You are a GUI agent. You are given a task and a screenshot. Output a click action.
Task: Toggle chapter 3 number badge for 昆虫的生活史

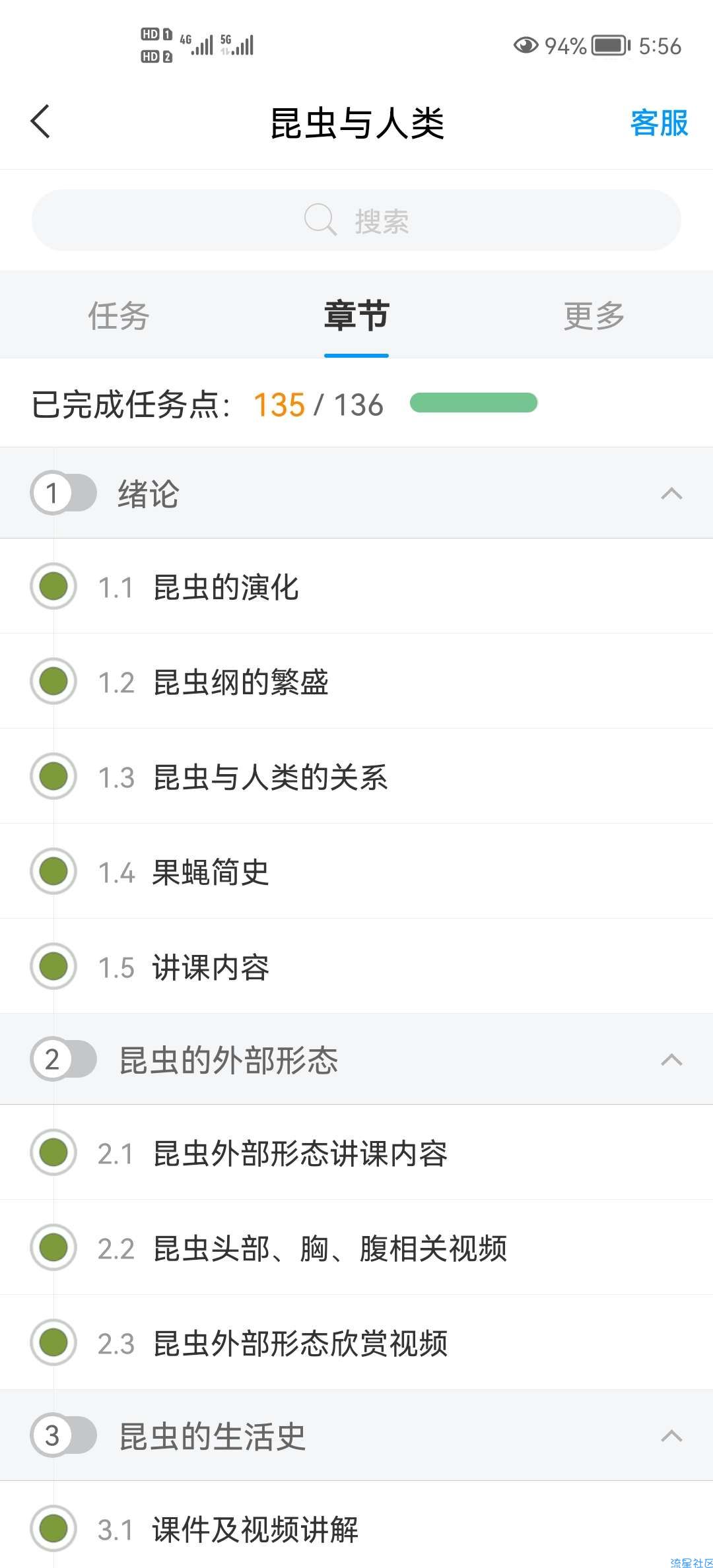click(63, 1435)
